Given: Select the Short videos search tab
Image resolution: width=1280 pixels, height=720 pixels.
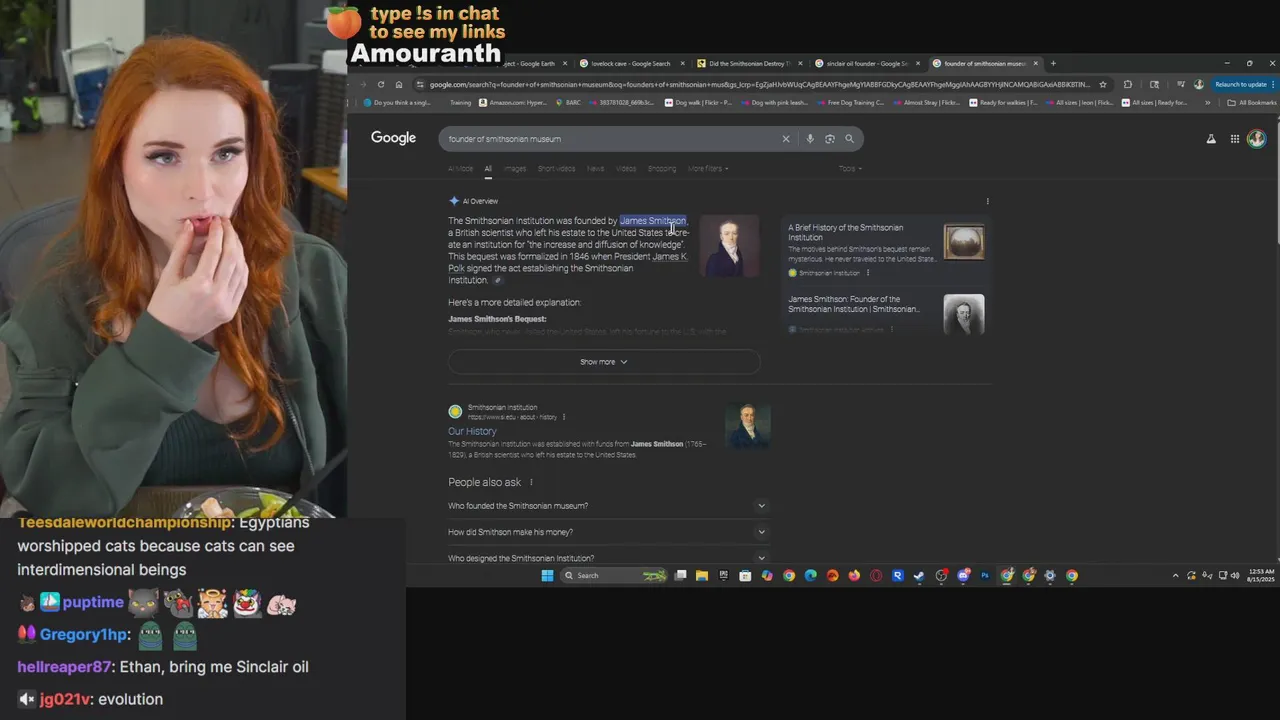Looking at the screenshot, I should (x=557, y=168).
